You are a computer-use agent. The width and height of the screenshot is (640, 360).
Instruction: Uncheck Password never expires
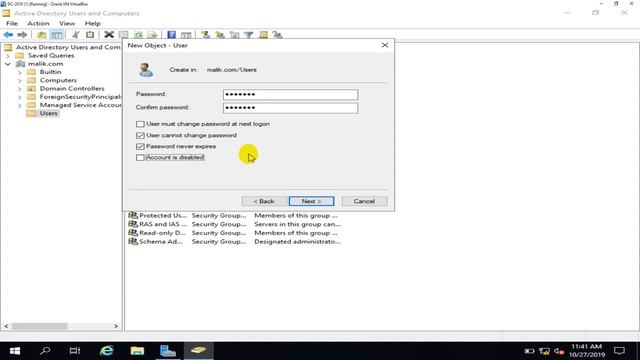140,146
